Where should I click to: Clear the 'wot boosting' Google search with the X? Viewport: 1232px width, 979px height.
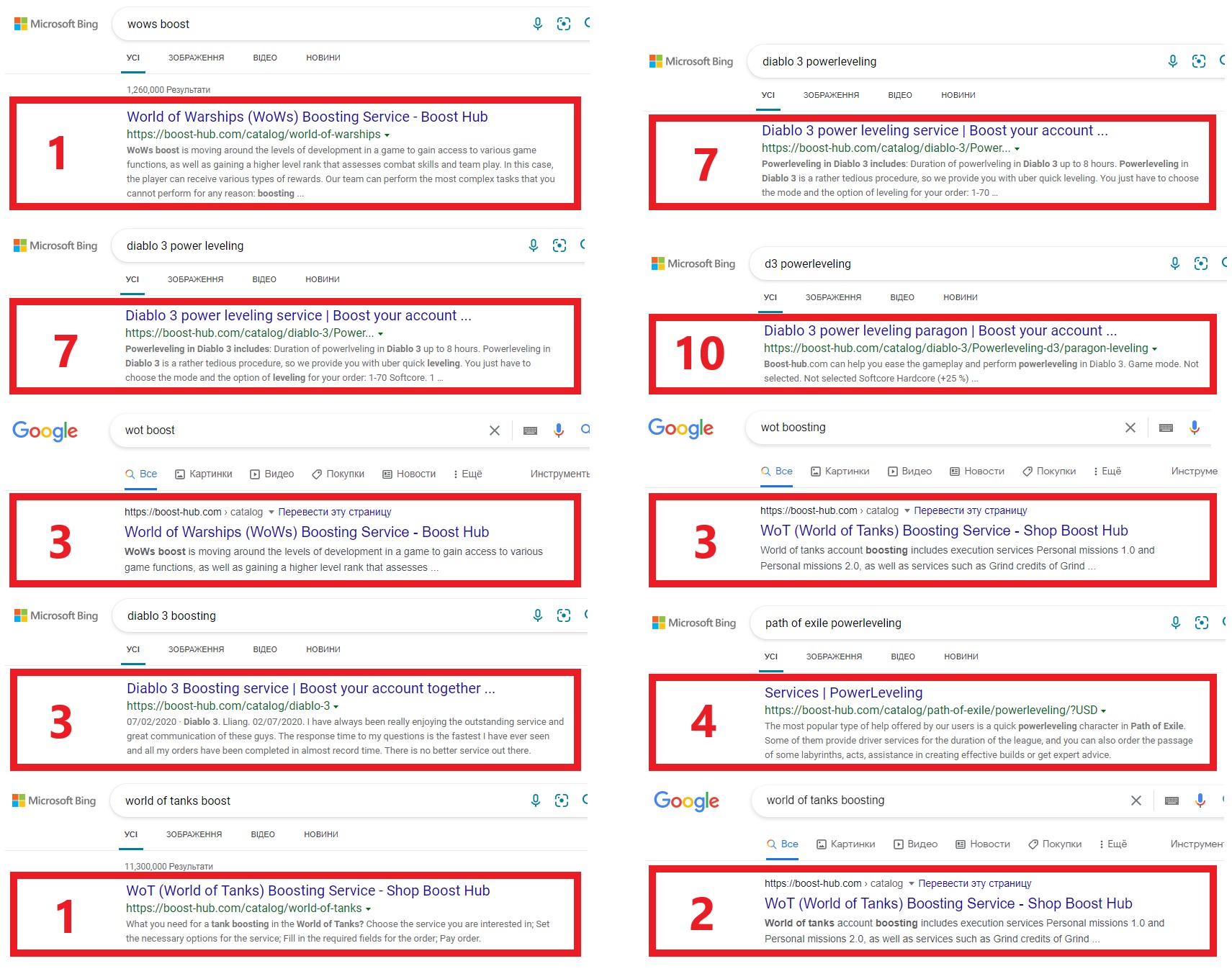coord(1130,428)
